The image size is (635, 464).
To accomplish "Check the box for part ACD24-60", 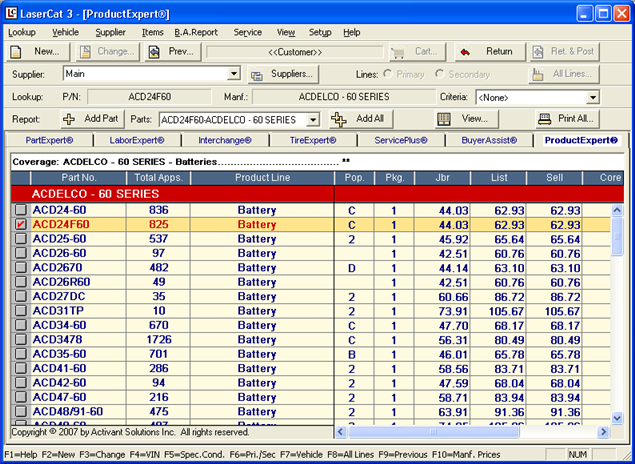I will pyautogui.click(x=20, y=211).
